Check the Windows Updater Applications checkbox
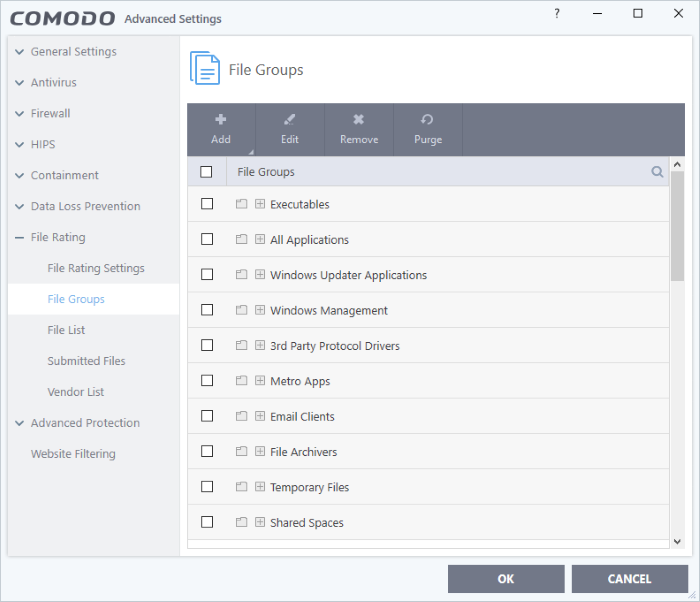The image size is (700, 602). [207, 274]
